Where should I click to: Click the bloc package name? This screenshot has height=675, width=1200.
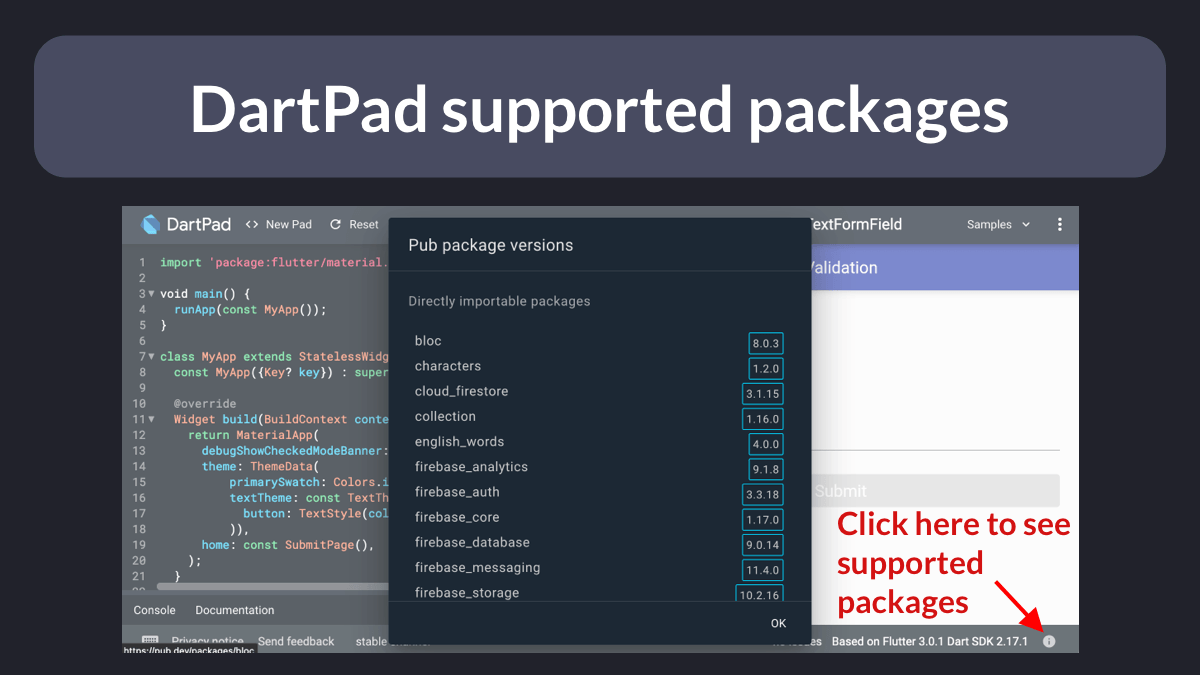[x=428, y=341]
